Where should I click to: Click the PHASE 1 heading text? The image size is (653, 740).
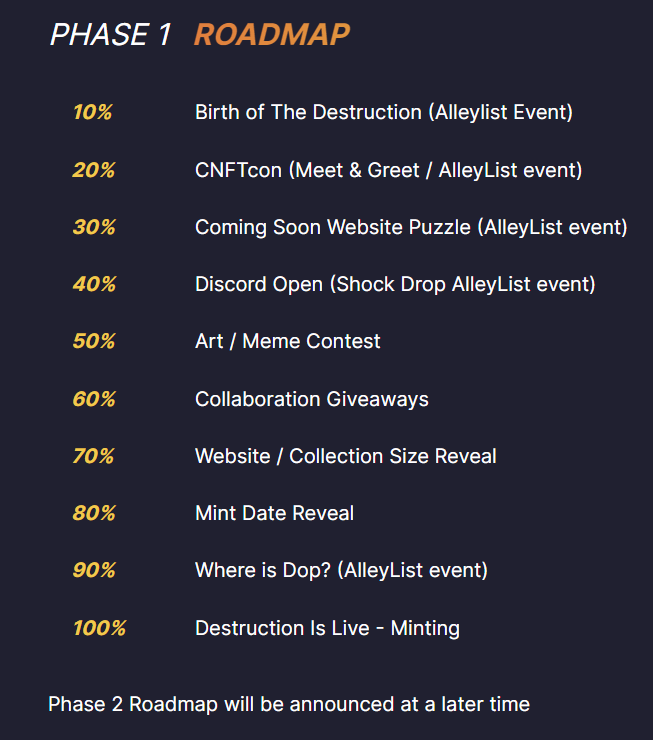[110, 35]
